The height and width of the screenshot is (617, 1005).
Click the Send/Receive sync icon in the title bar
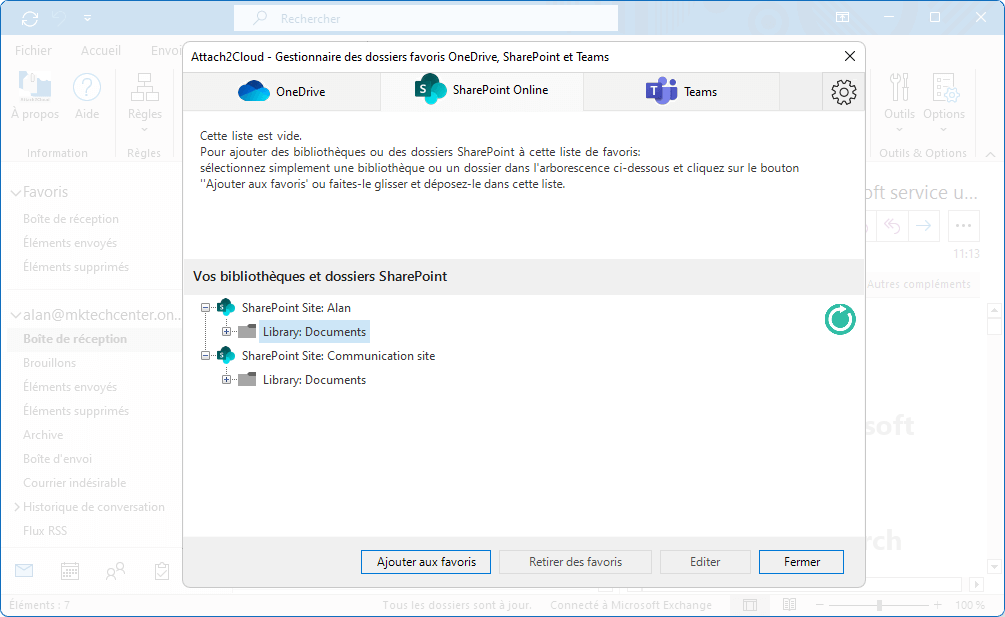click(28, 16)
